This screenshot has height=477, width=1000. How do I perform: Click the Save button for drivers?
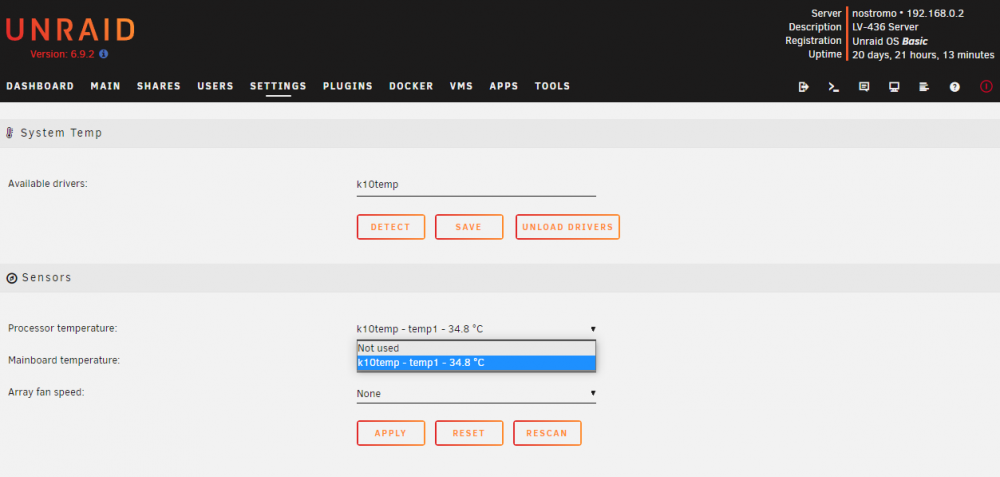[x=469, y=227]
